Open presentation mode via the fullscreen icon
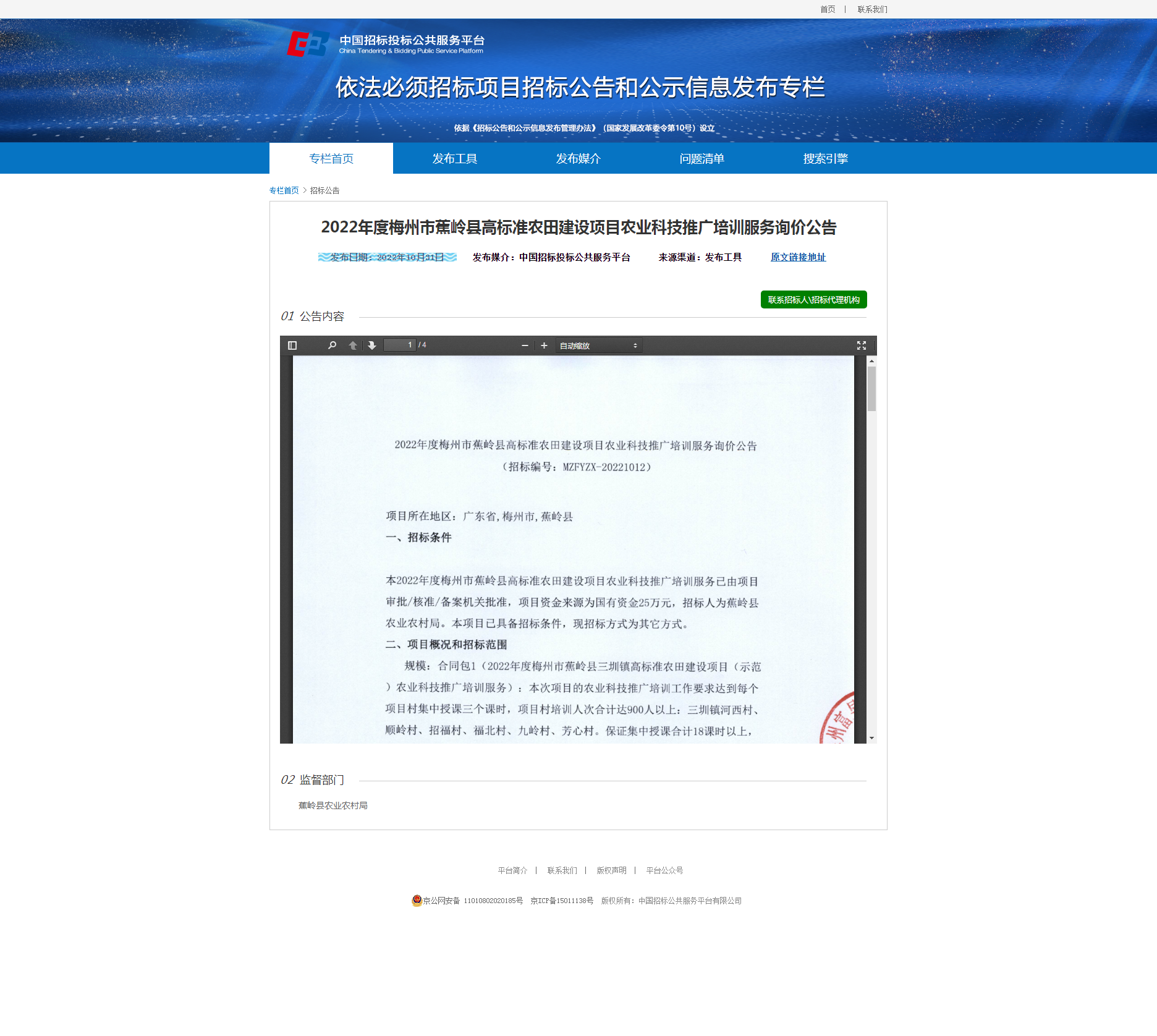The height and width of the screenshot is (1036, 1157). click(860, 345)
